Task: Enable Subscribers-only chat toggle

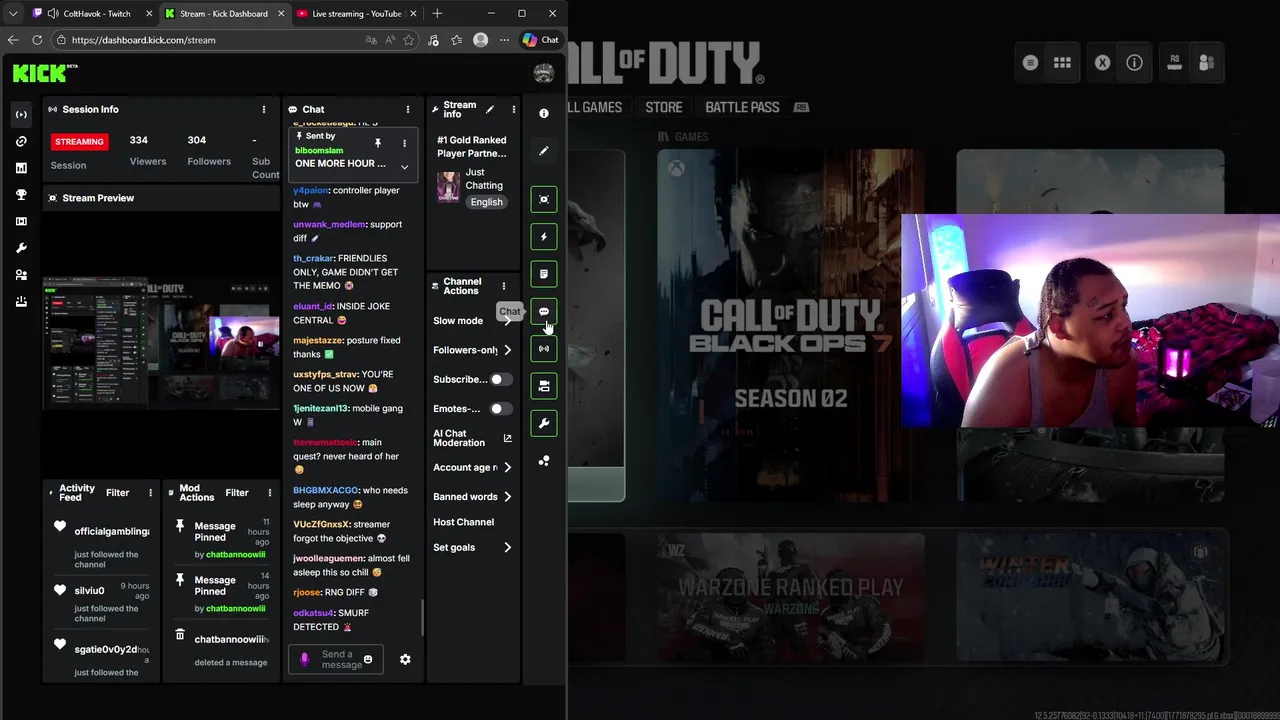Action: point(501,379)
